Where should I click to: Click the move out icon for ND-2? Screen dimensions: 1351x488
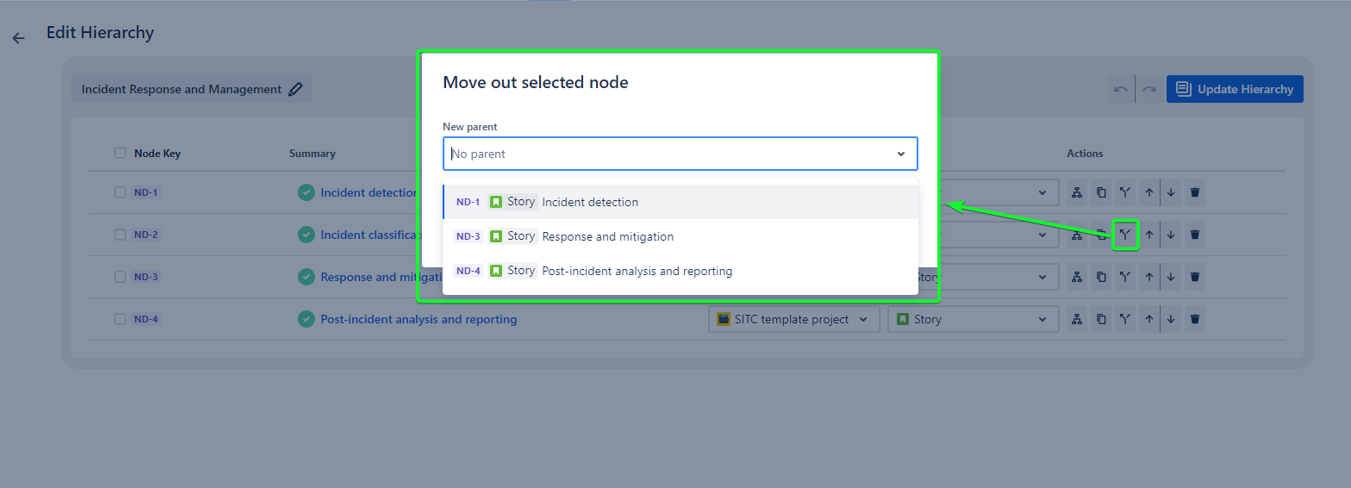1125,235
